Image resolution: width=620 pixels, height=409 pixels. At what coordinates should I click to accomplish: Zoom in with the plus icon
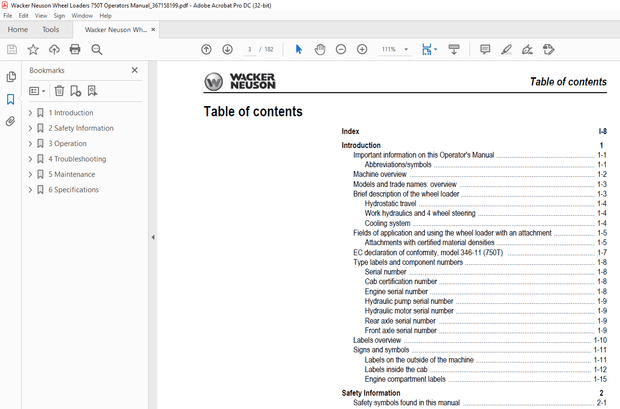coord(362,49)
